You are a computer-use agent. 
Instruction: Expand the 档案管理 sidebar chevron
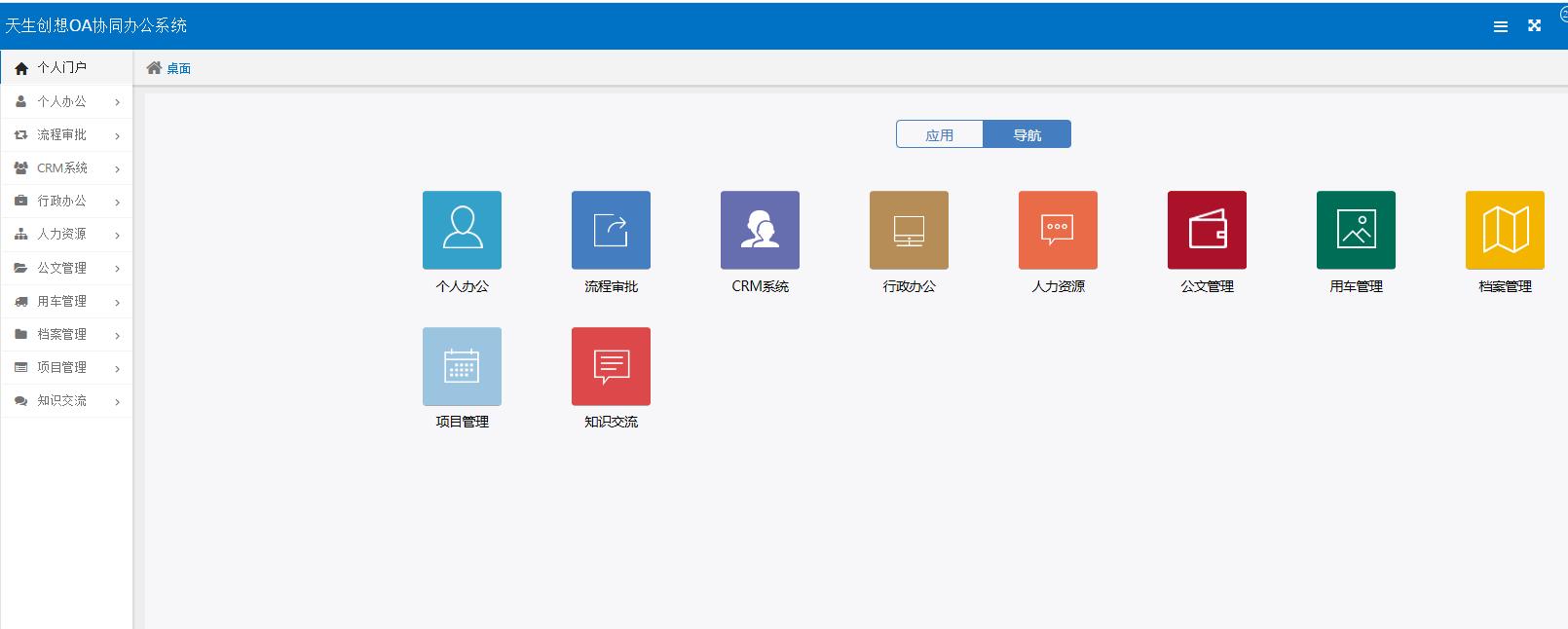pyautogui.click(x=117, y=335)
